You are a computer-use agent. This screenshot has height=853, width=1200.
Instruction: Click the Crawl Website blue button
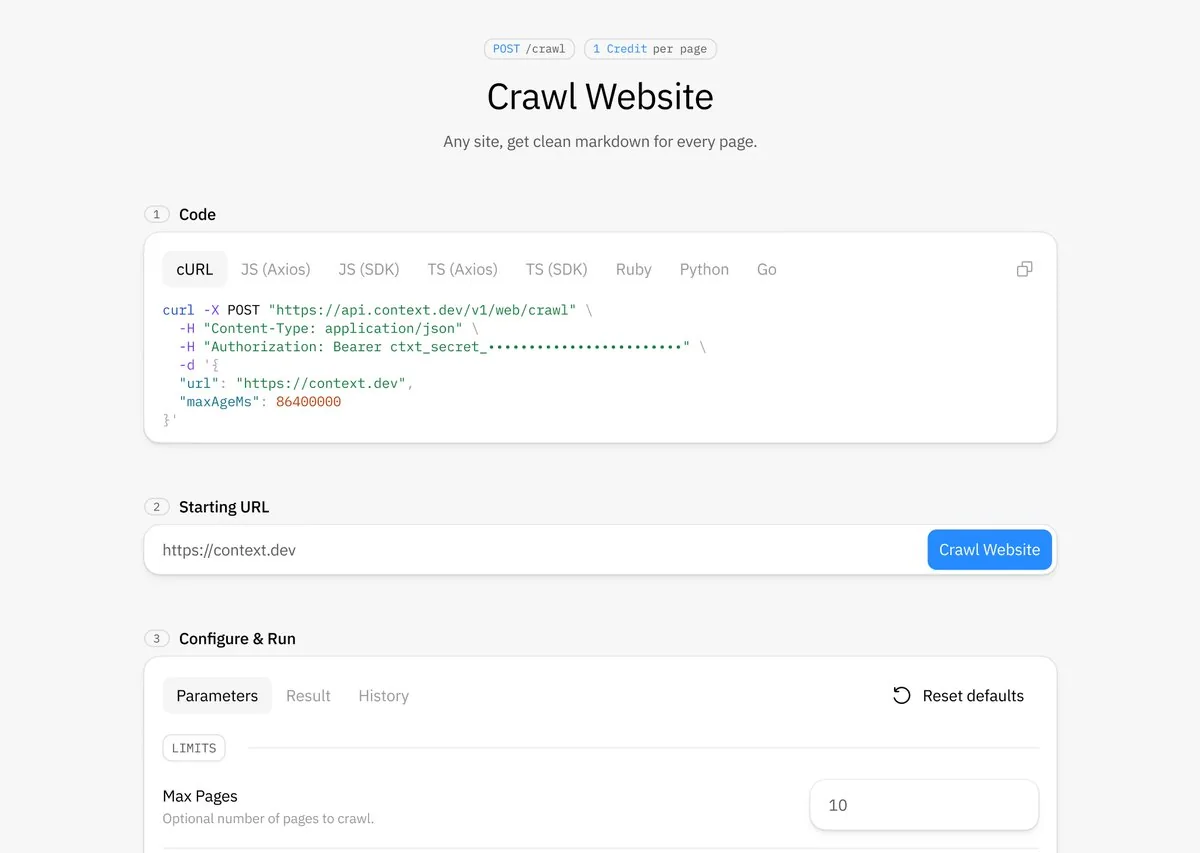[990, 550]
